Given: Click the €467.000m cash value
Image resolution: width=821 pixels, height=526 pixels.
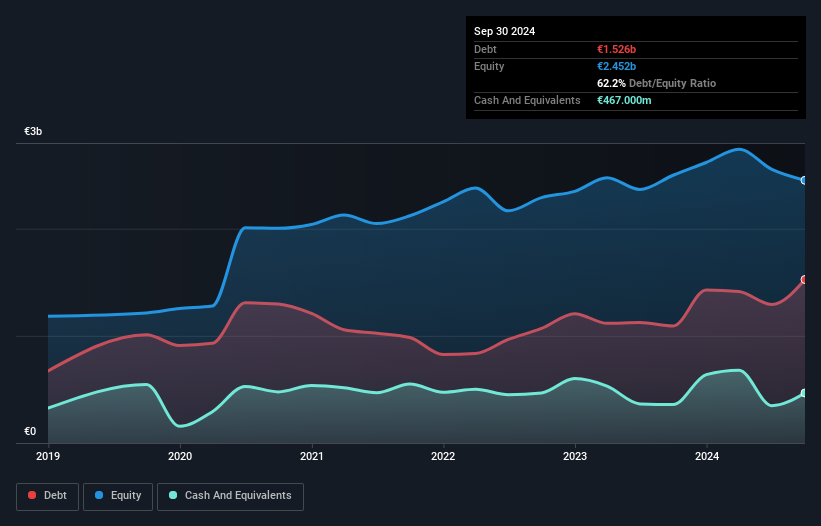Looking at the screenshot, I should [x=624, y=100].
